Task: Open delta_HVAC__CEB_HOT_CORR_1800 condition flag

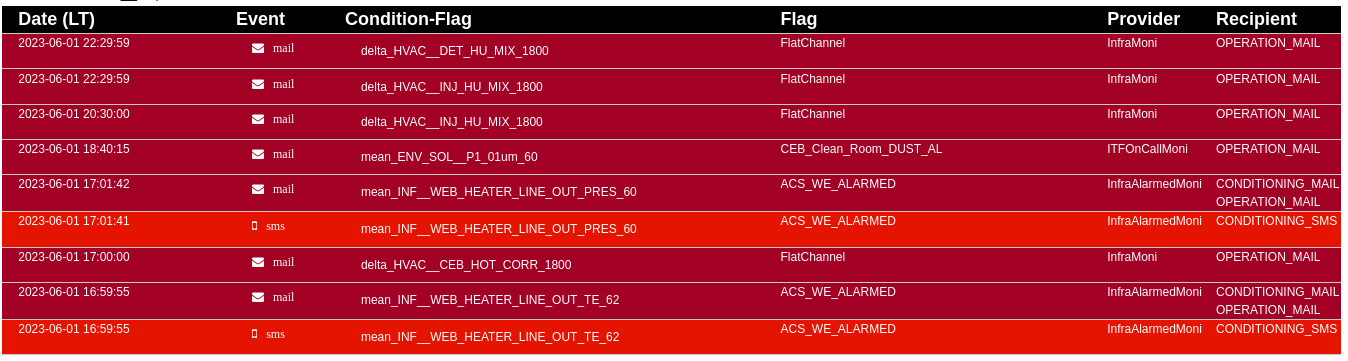Action: coord(466,265)
